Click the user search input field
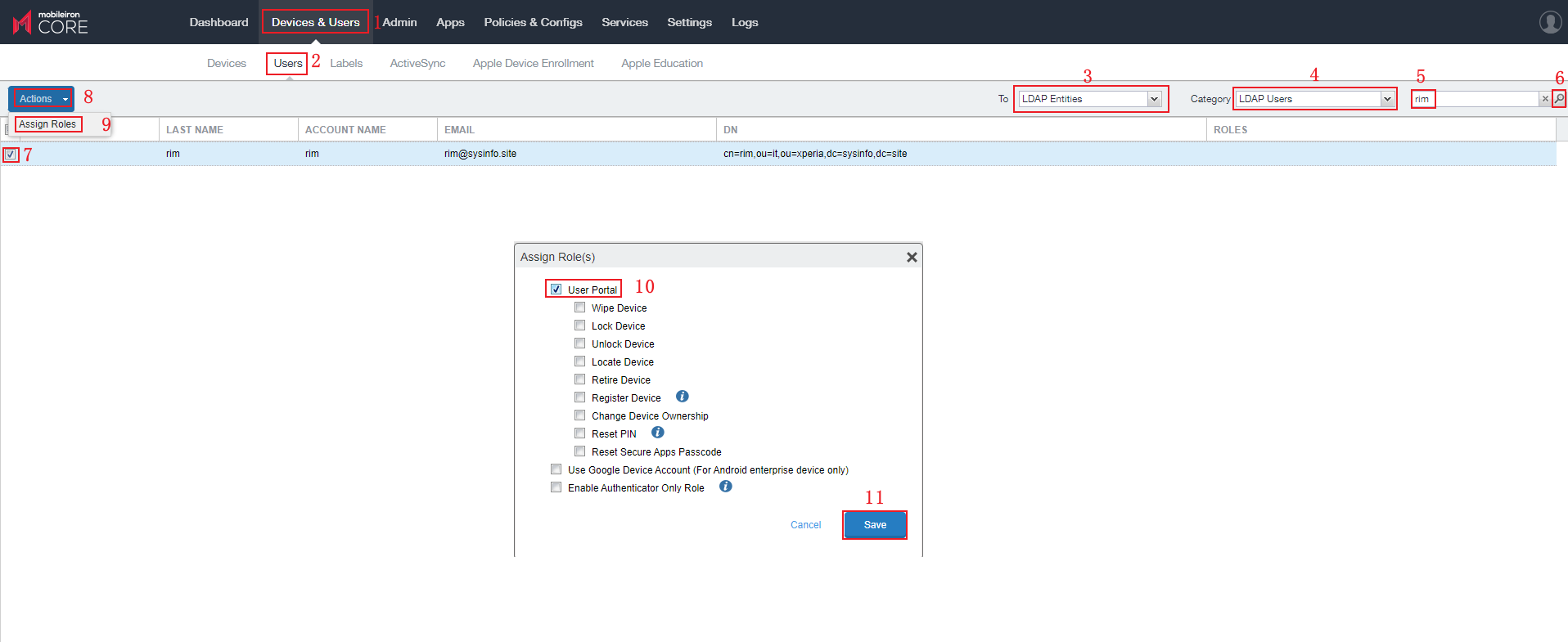The image size is (1568, 642). [x=1485, y=99]
